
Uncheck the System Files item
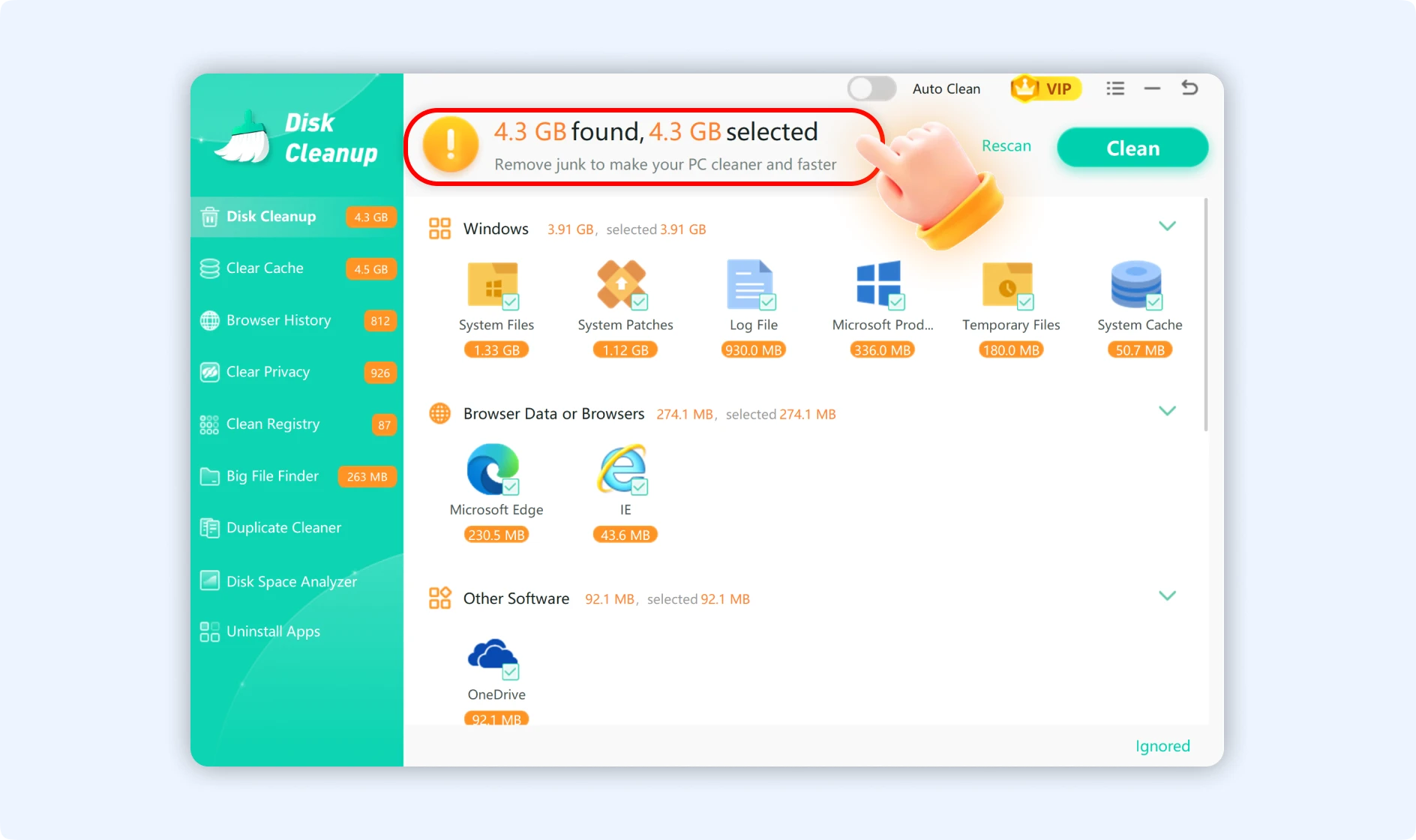(512, 302)
